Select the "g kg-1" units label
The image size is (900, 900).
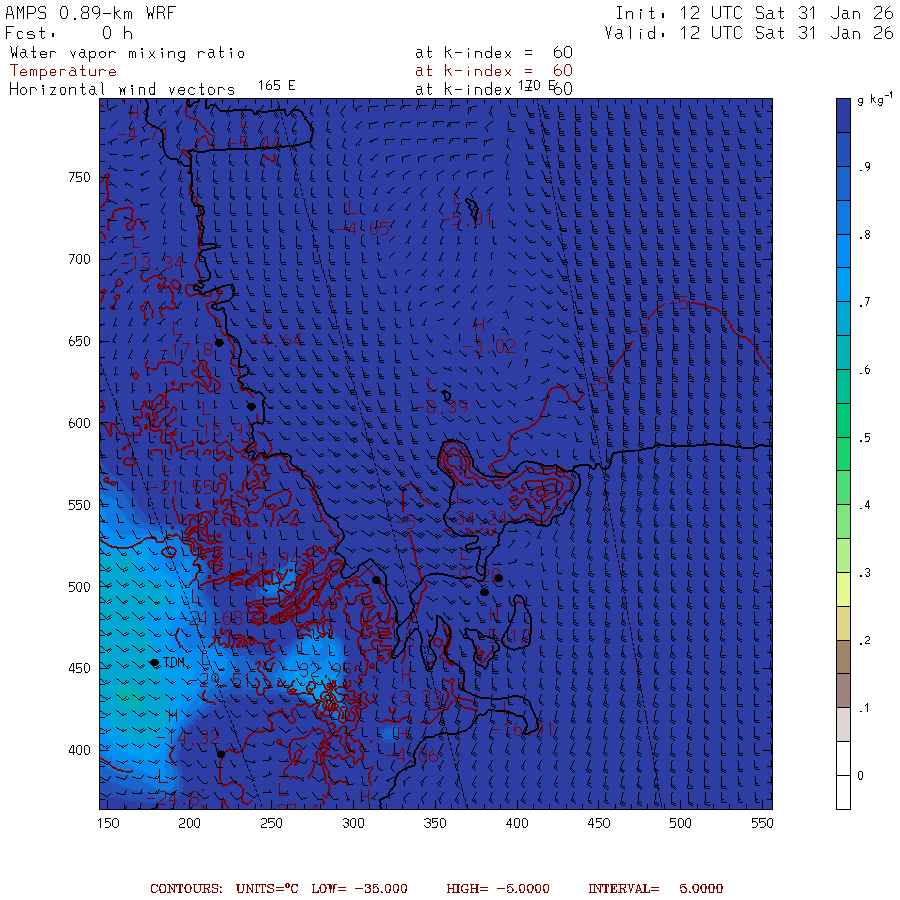coord(875,99)
